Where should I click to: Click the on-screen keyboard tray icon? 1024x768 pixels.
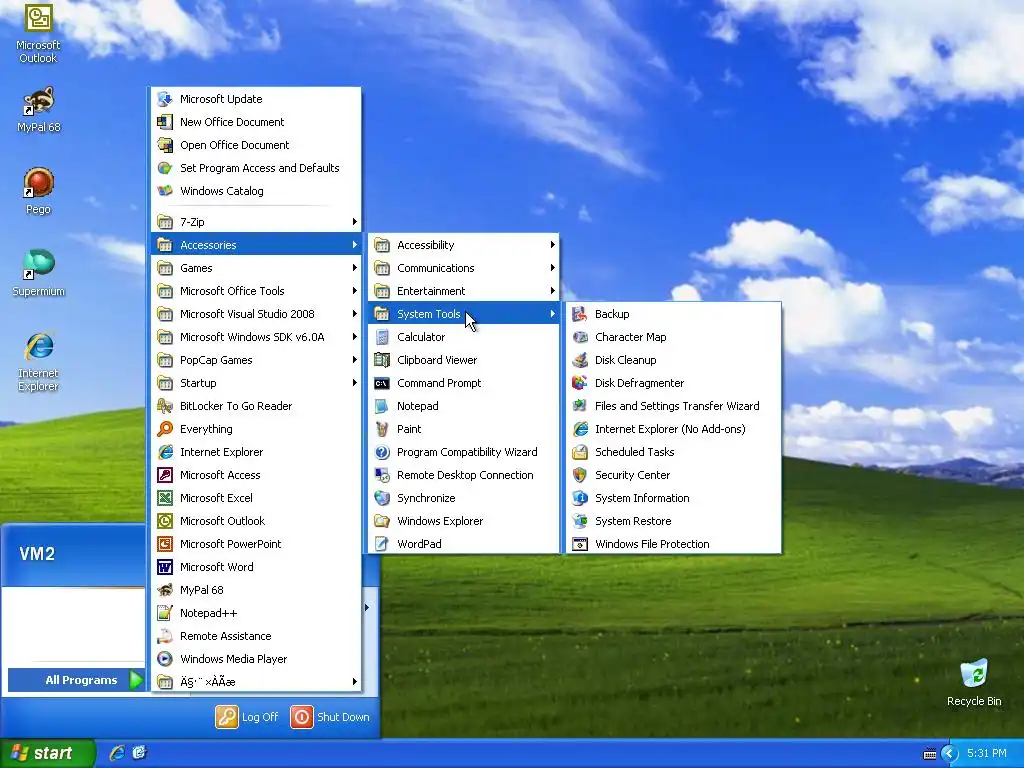[930, 754]
